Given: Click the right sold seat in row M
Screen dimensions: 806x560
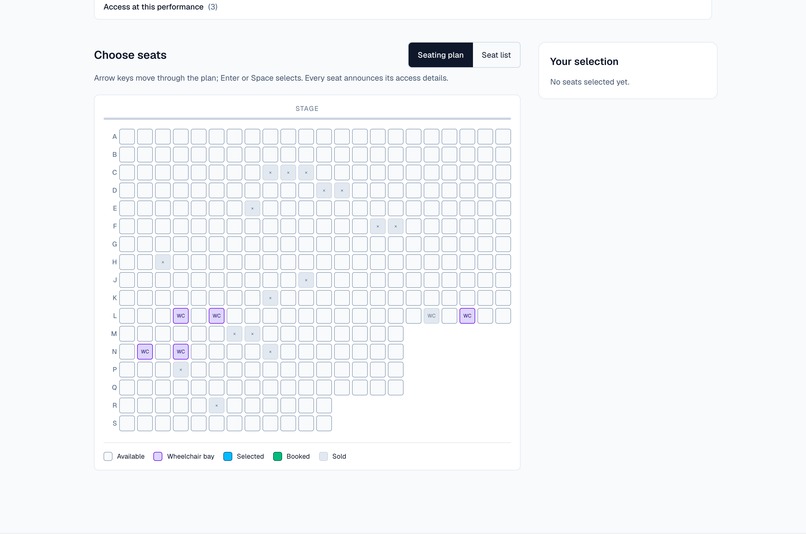Looking at the screenshot, I should [252, 334].
